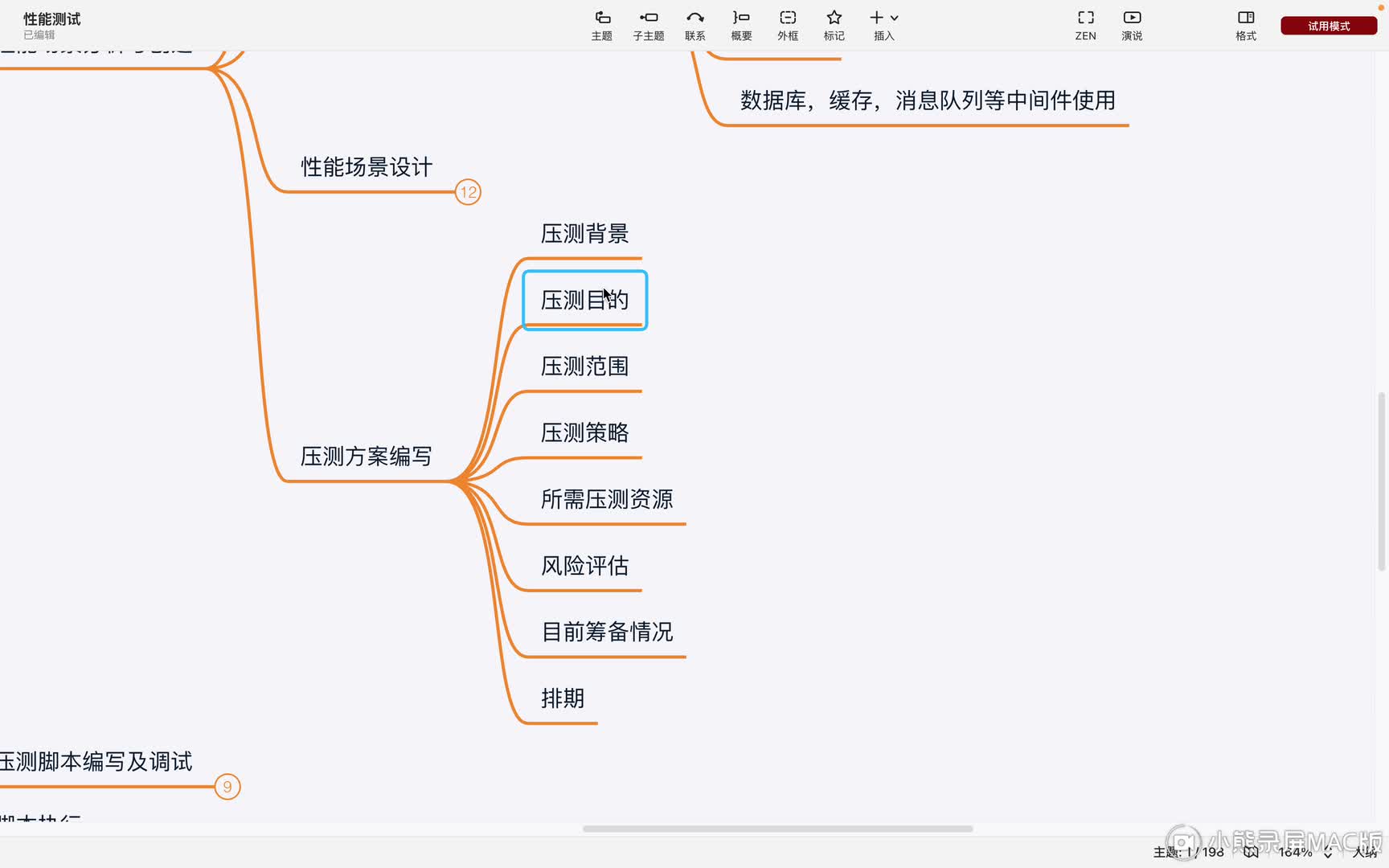
Task: Select the 压测脚本编写及调试 topic
Action: pyautogui.click(x=96, y=761)
